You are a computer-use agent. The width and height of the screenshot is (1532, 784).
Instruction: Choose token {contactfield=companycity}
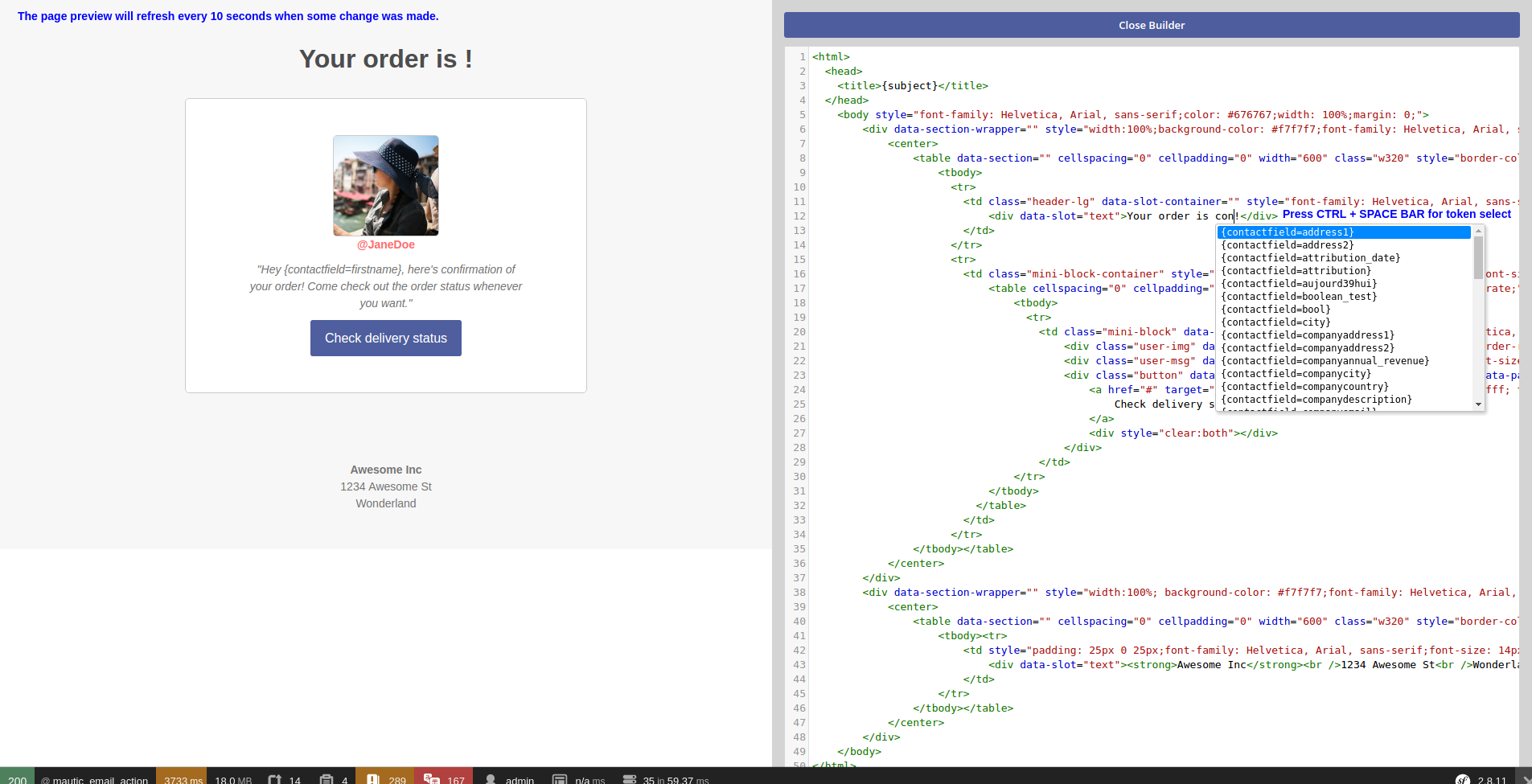tap(1344, 374)
